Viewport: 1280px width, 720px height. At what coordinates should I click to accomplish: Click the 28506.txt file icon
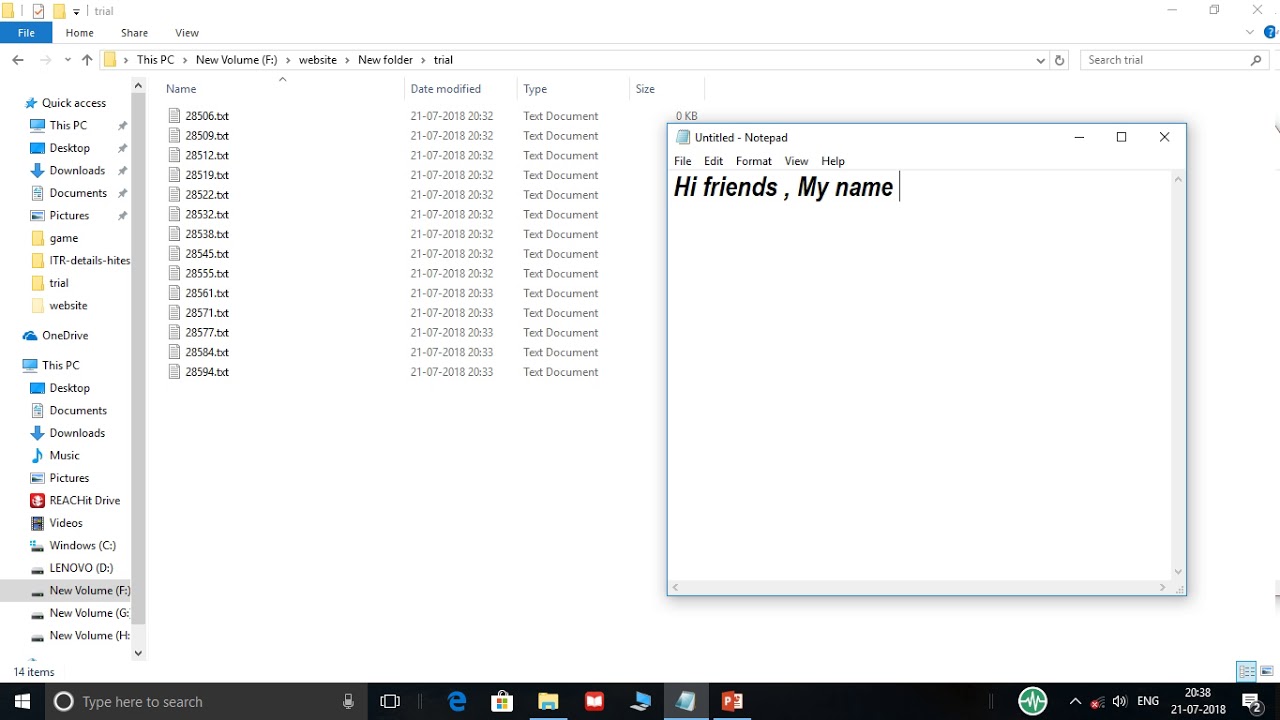[x=175, y=116]
